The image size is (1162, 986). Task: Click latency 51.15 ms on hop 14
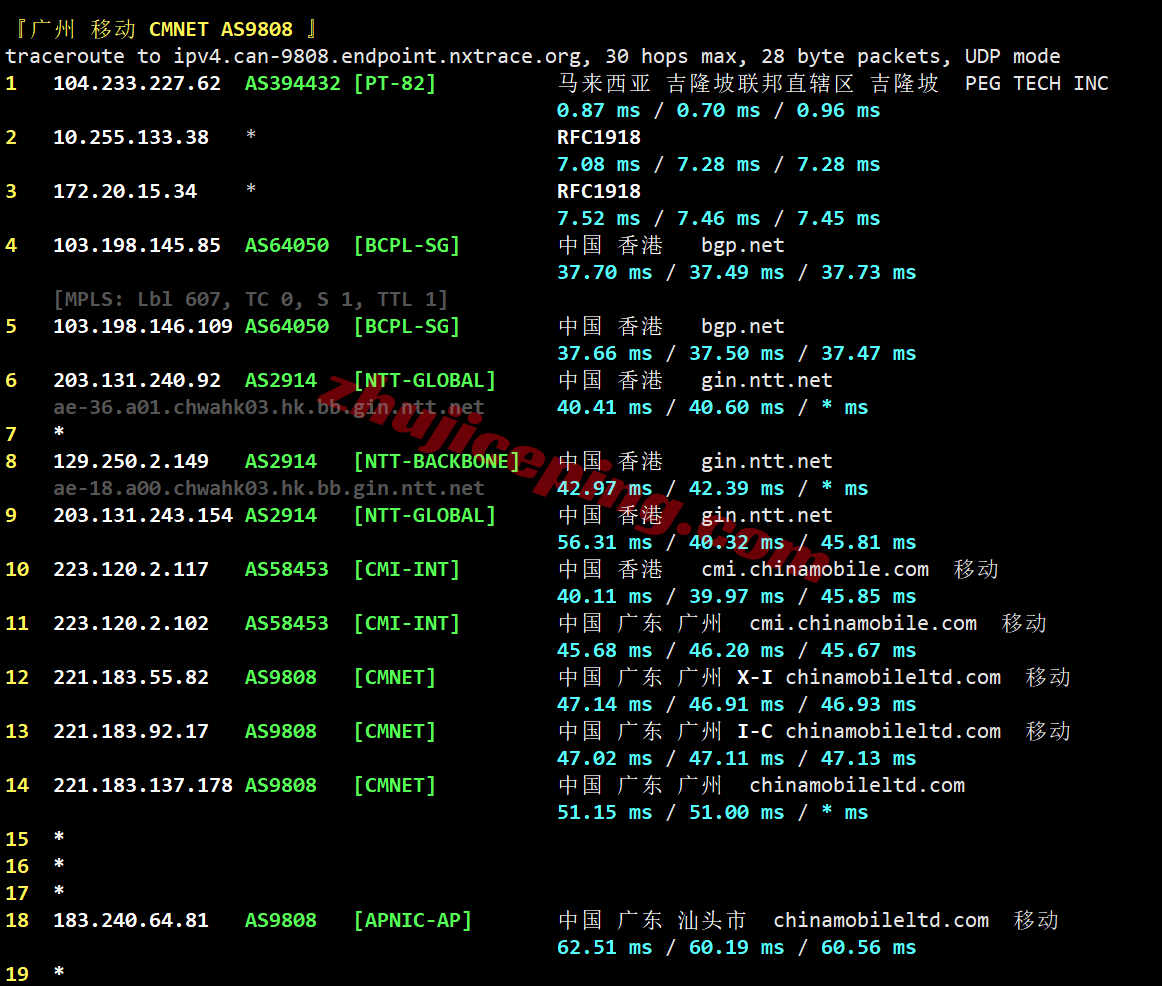click(604, 813)
